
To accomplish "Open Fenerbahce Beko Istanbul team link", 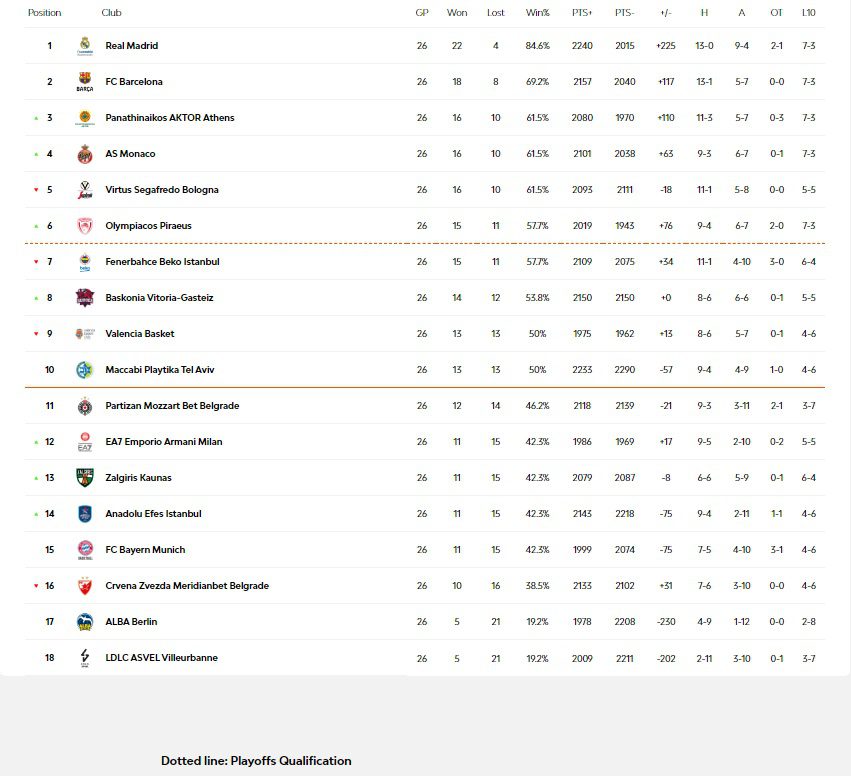I will [162, 262].
